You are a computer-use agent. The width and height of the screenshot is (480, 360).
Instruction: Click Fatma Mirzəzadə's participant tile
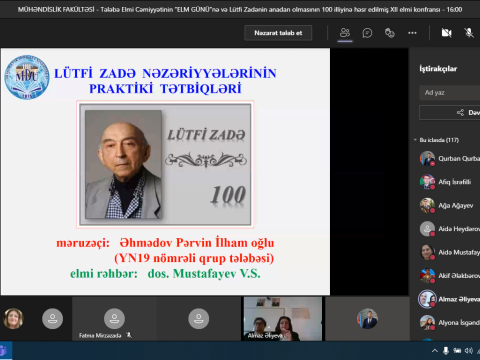pos(114,319)
